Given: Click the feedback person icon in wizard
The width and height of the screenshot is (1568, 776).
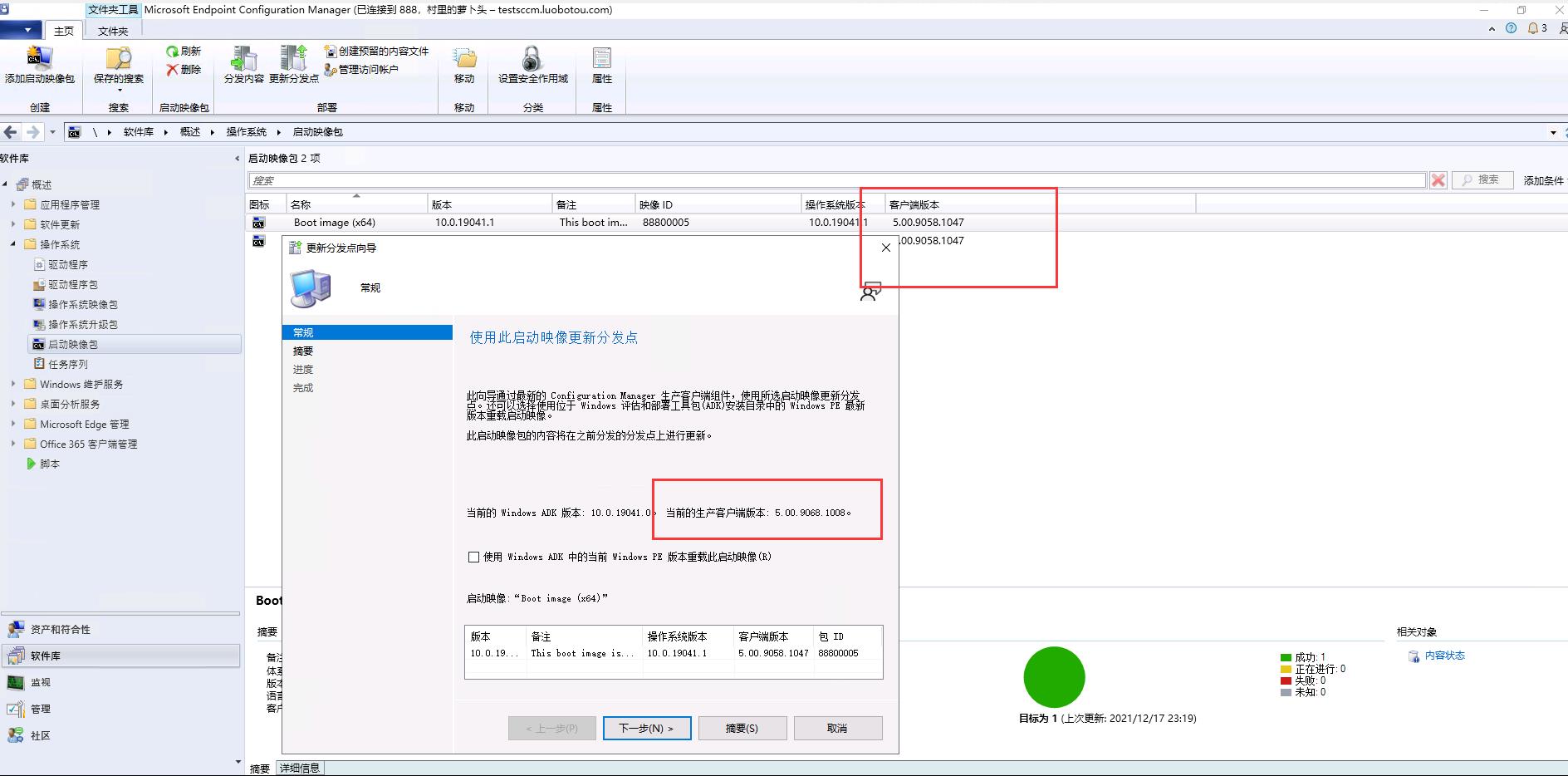Looking at the screenshot, I should coord(870,292).
